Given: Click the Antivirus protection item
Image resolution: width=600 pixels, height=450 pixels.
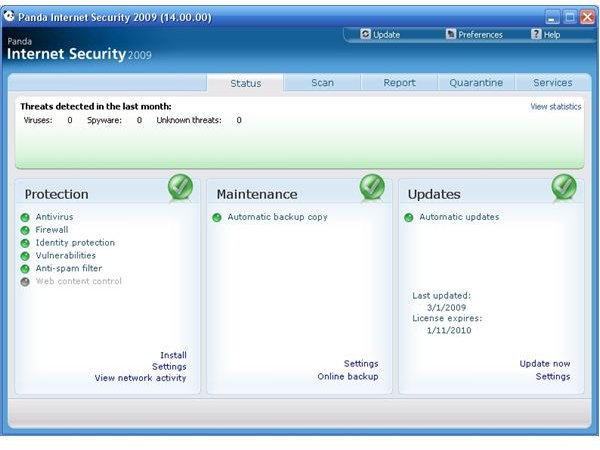Looking at the screenshot, I should pyautogui.click(x=54, y=217).
